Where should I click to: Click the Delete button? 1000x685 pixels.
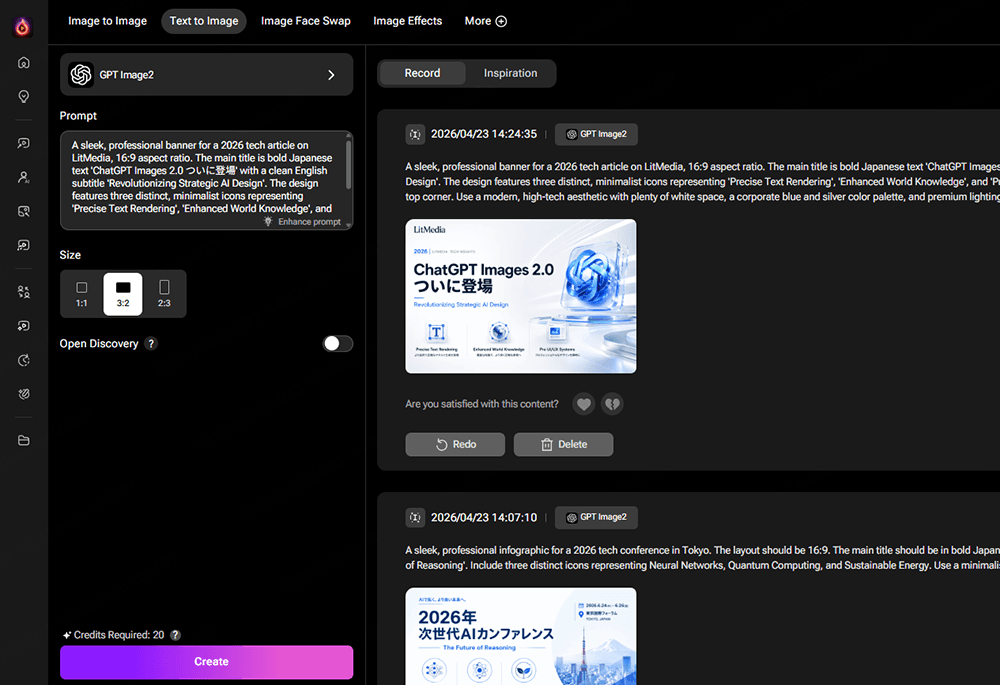(564, 445)
